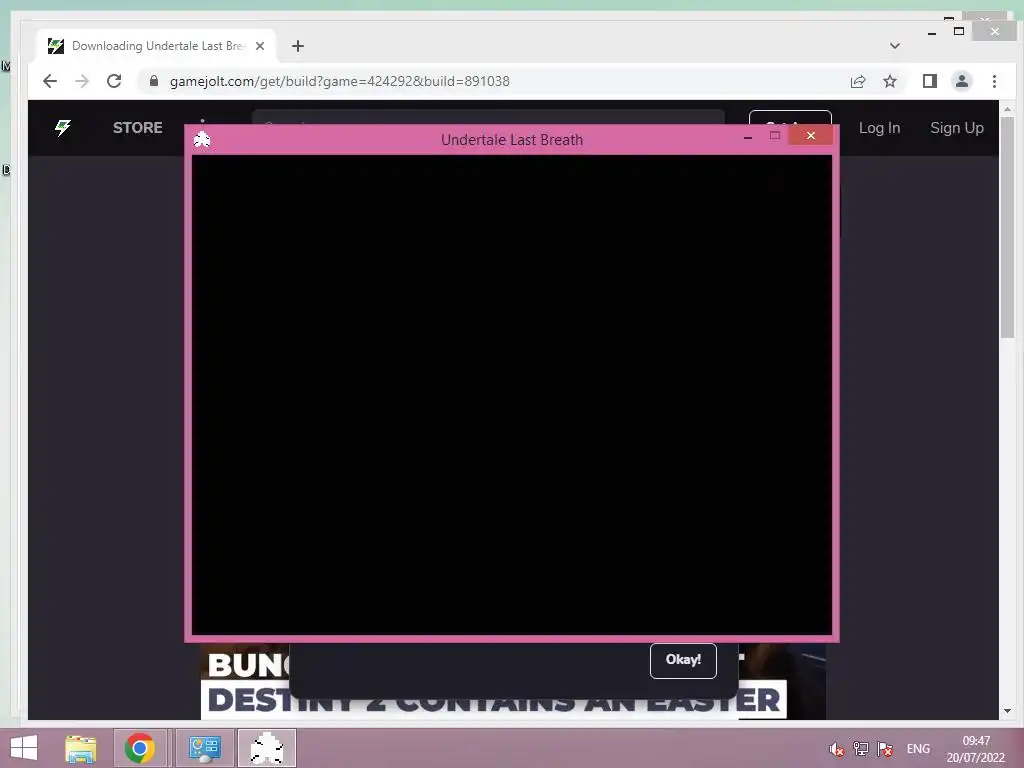Minimize the Chrome browser window
This screenshot has width=1024, height=768.
pyautogui.click(x=932, y=32)
